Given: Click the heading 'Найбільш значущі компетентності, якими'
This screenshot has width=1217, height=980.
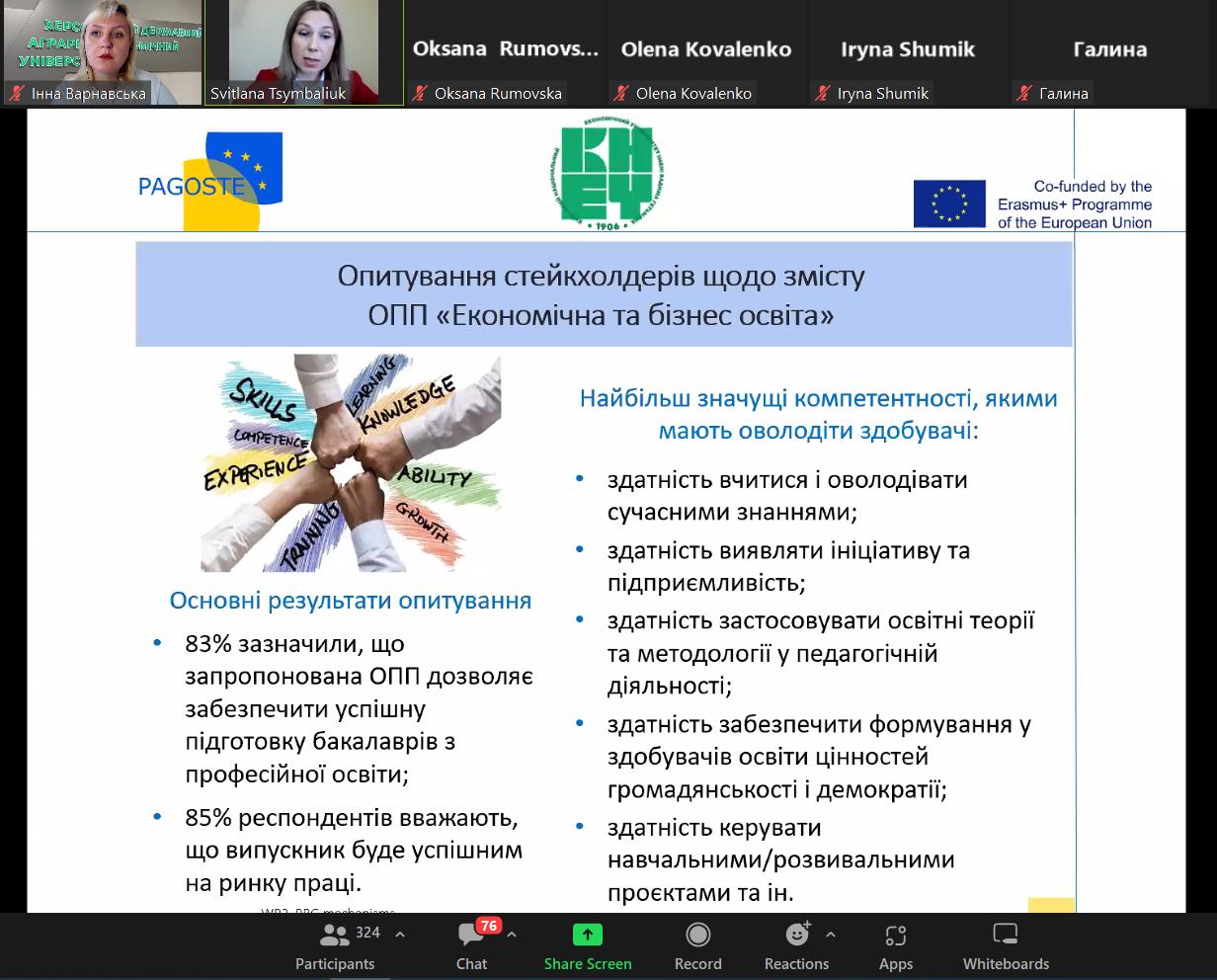Looking at the screenshot, I should (819, 399).
